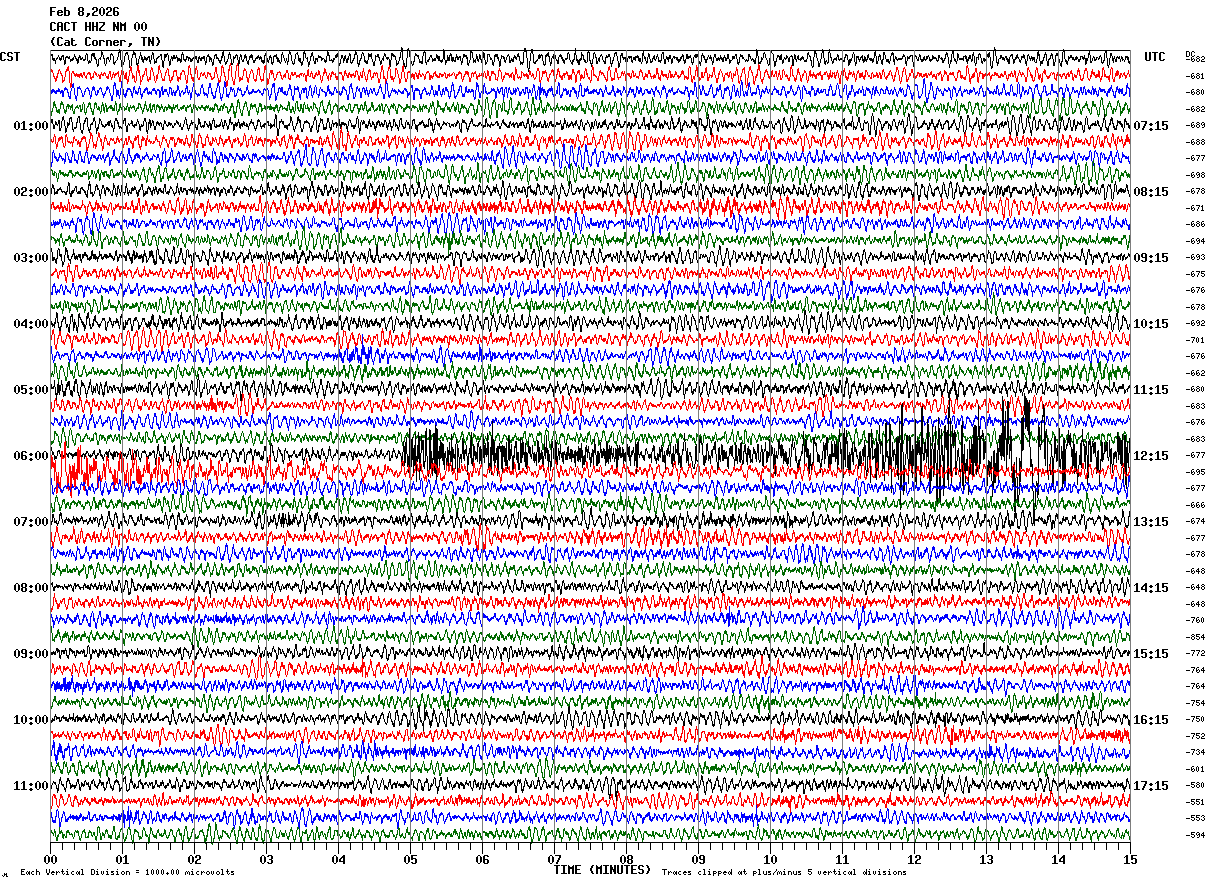
Task: Click minute 04 on the time axis
Action: click(x=338, y=859)
